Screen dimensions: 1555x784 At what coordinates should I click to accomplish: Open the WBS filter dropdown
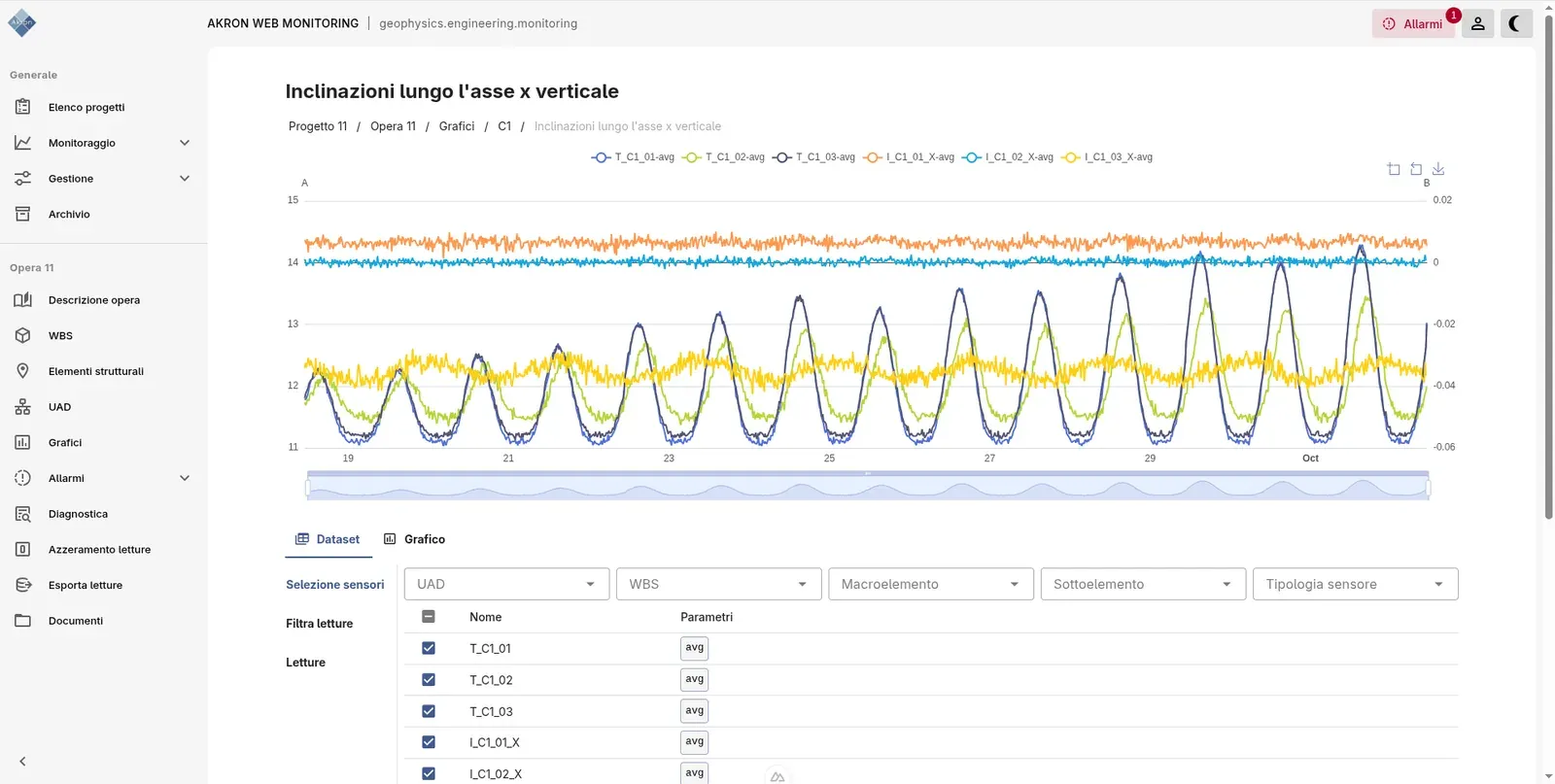tap(719, 584)
